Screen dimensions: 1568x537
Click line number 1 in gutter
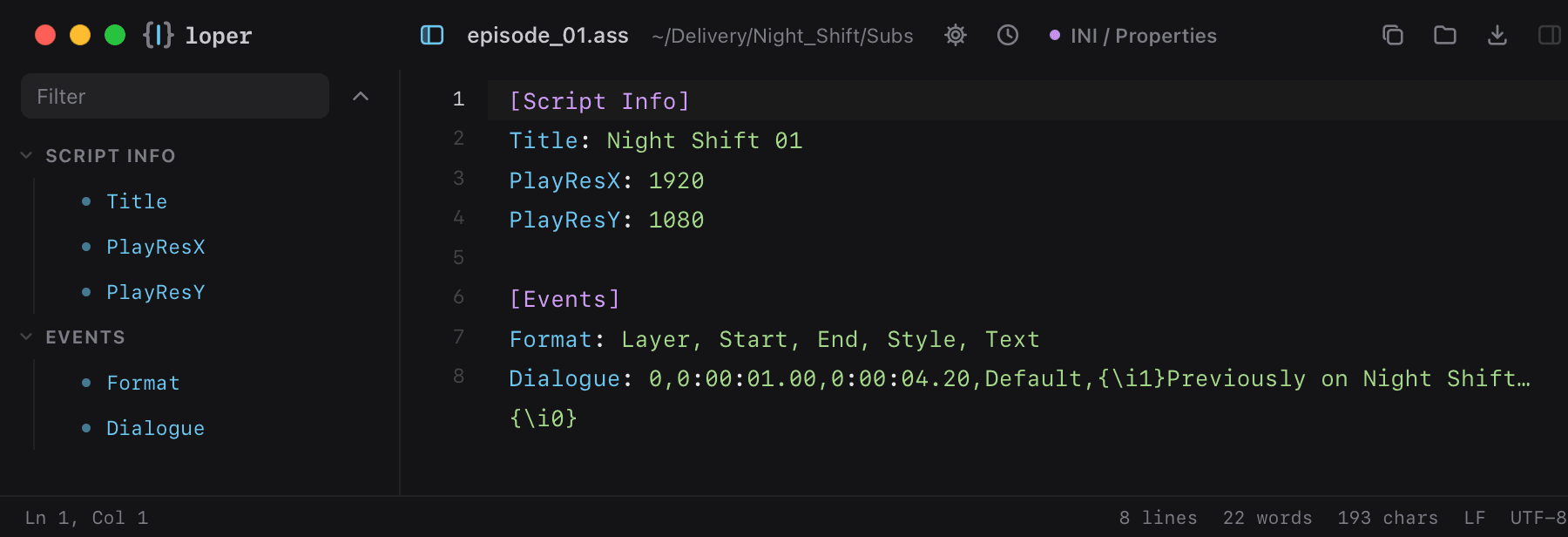458,99
